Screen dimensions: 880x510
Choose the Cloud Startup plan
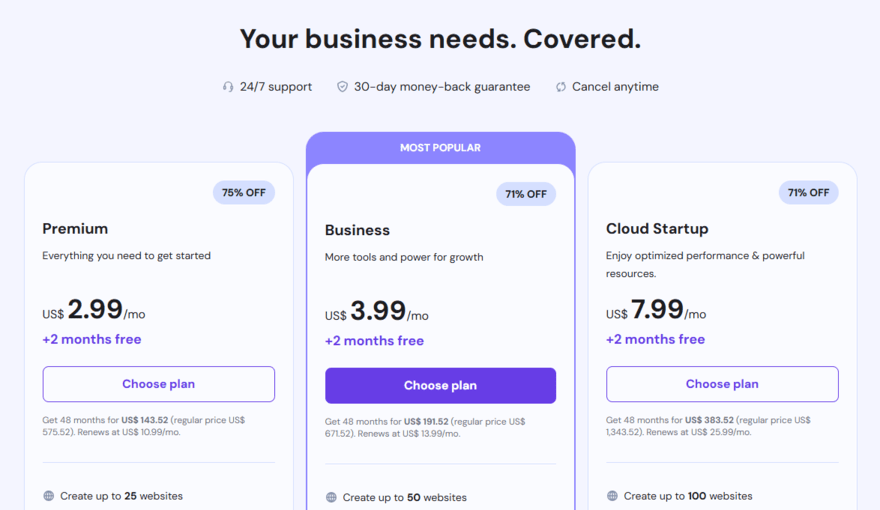click(x=722, y=384)
